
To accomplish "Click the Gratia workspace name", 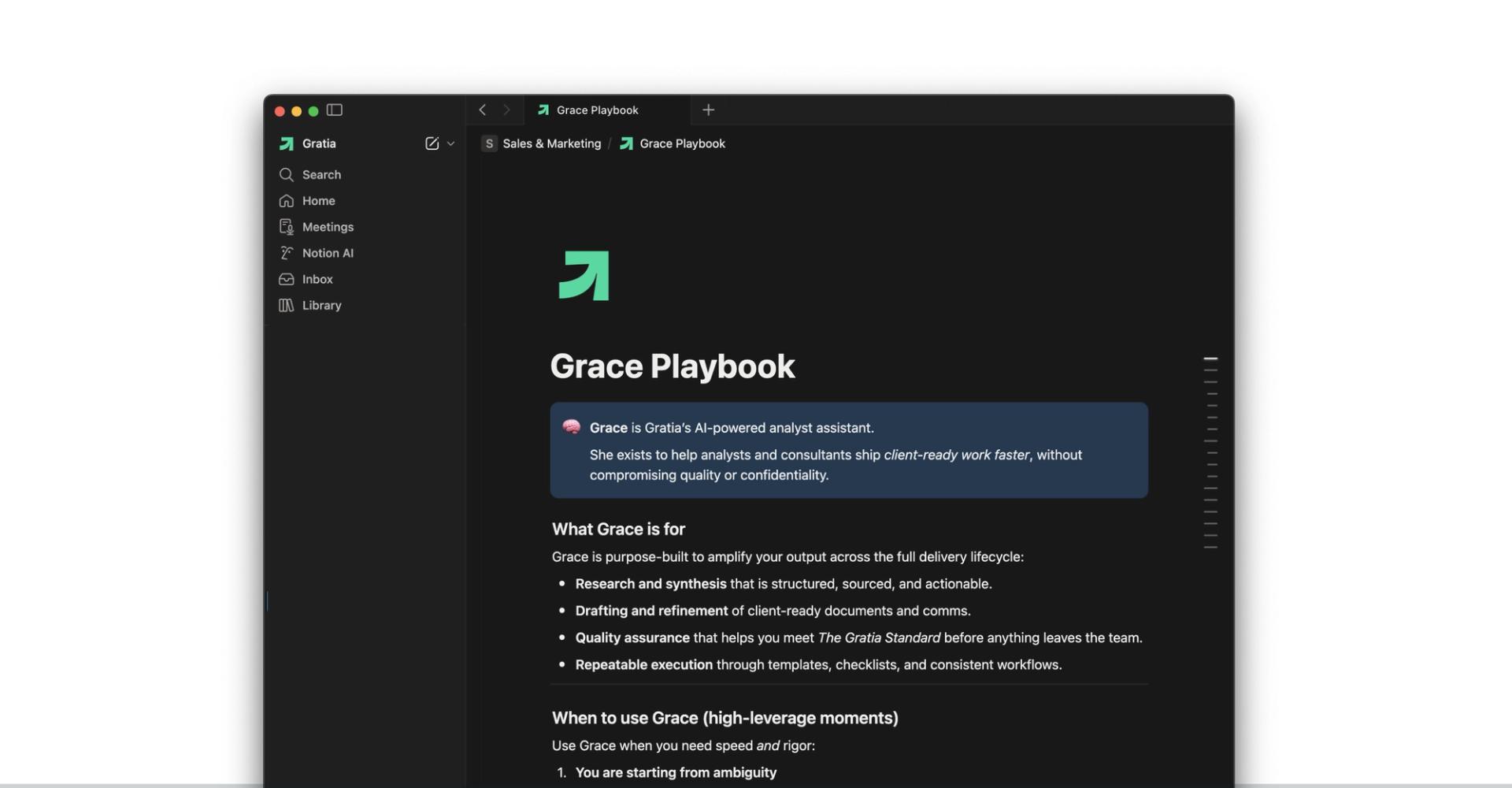I will [x=318, y=143].
